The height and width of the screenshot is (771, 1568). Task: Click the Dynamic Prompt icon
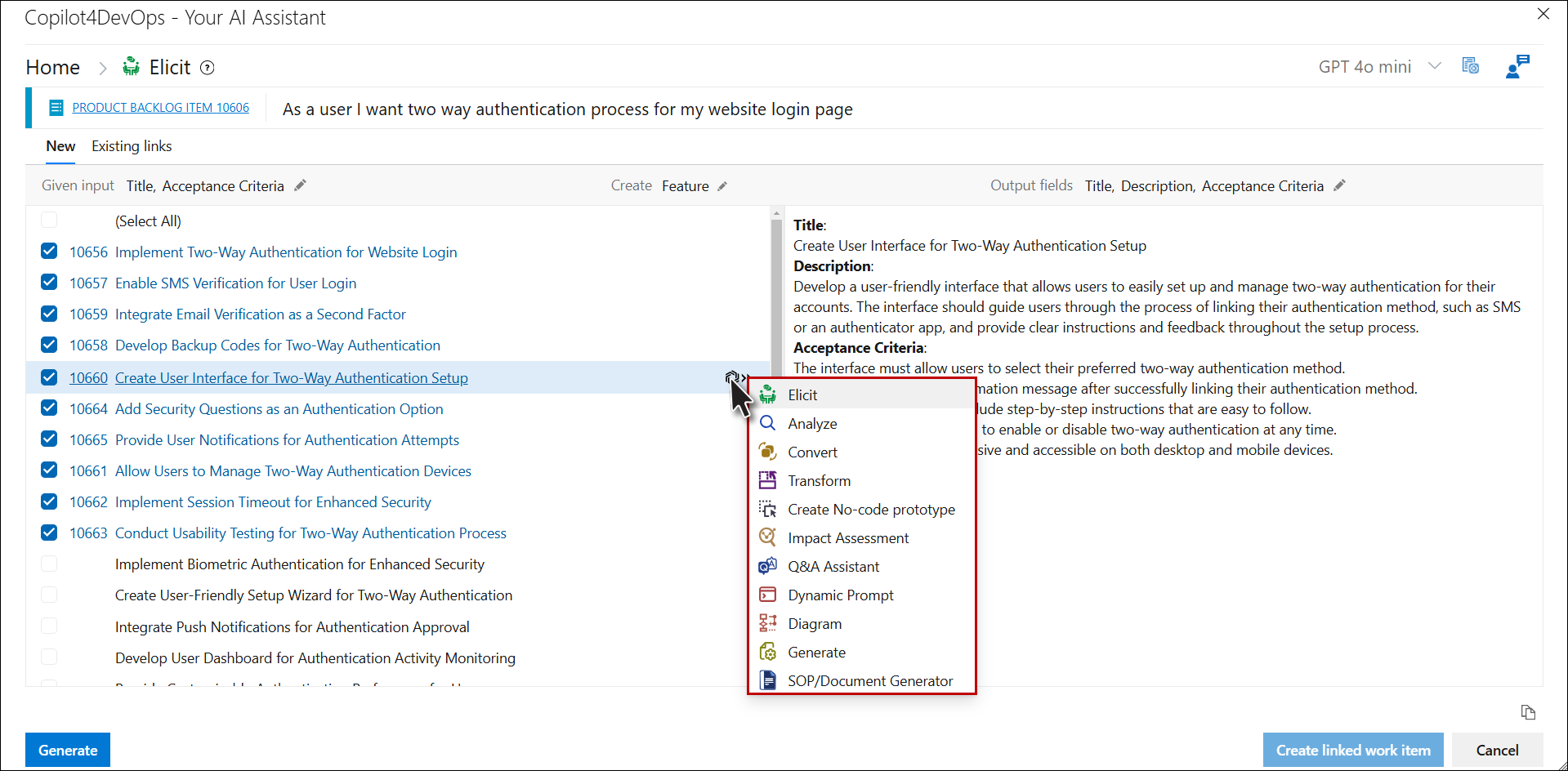(x=767, y=595)
